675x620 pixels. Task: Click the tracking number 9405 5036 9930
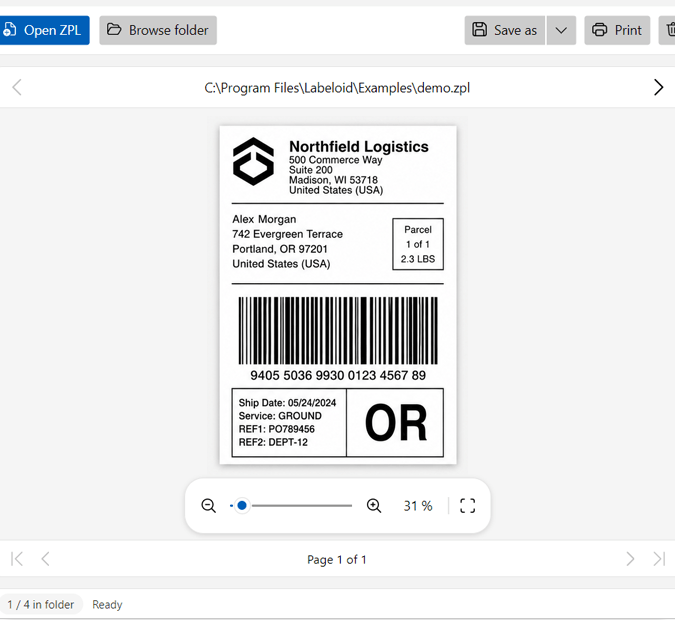(x=338, y=375)
